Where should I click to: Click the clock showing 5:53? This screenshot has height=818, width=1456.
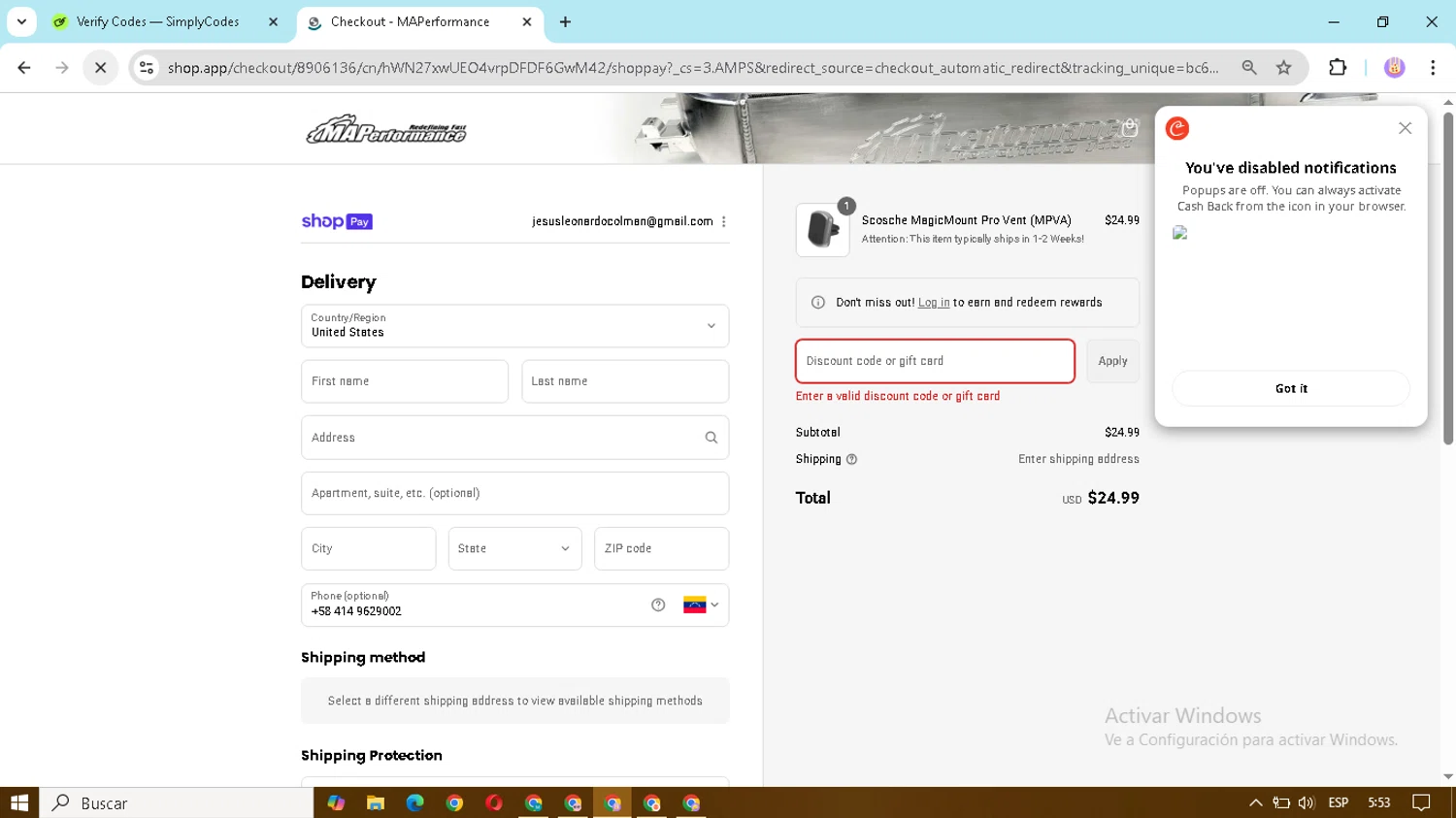(1378, 802)
